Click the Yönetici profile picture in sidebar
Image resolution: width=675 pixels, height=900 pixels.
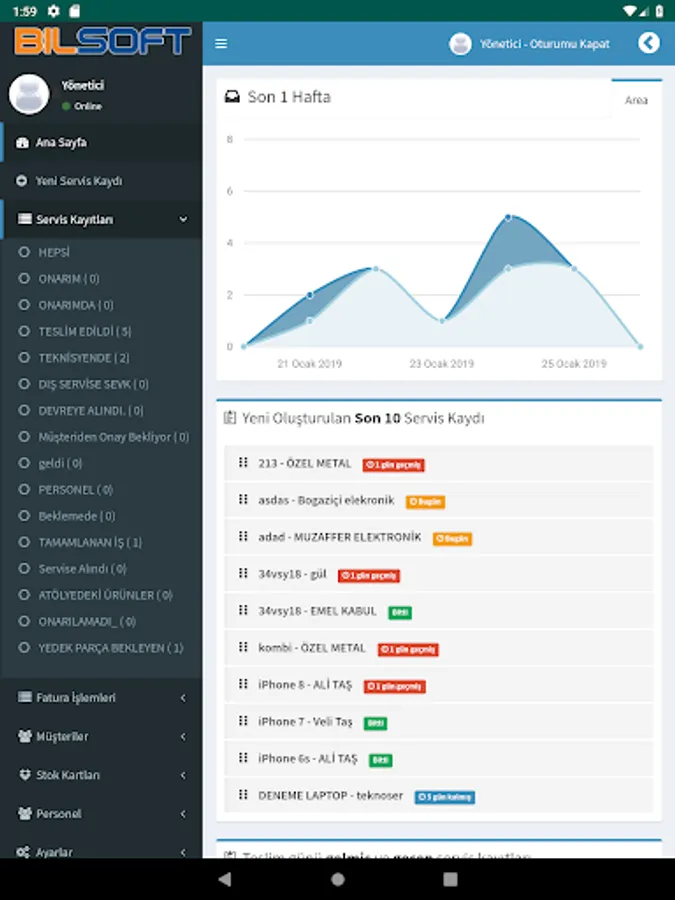[29, 94]
